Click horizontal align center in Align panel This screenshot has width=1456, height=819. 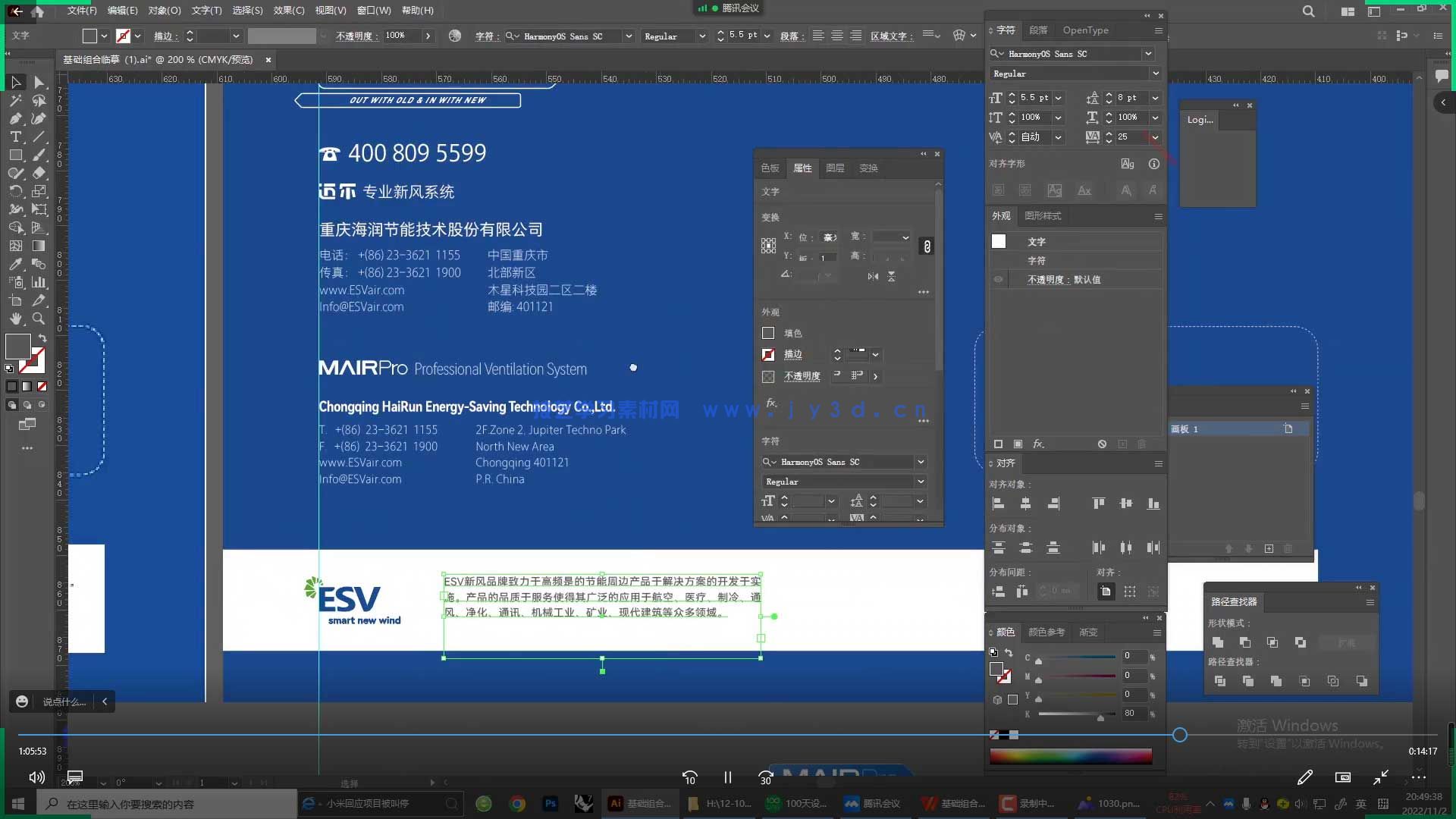pyautogui.click(x=1025, y=504)
